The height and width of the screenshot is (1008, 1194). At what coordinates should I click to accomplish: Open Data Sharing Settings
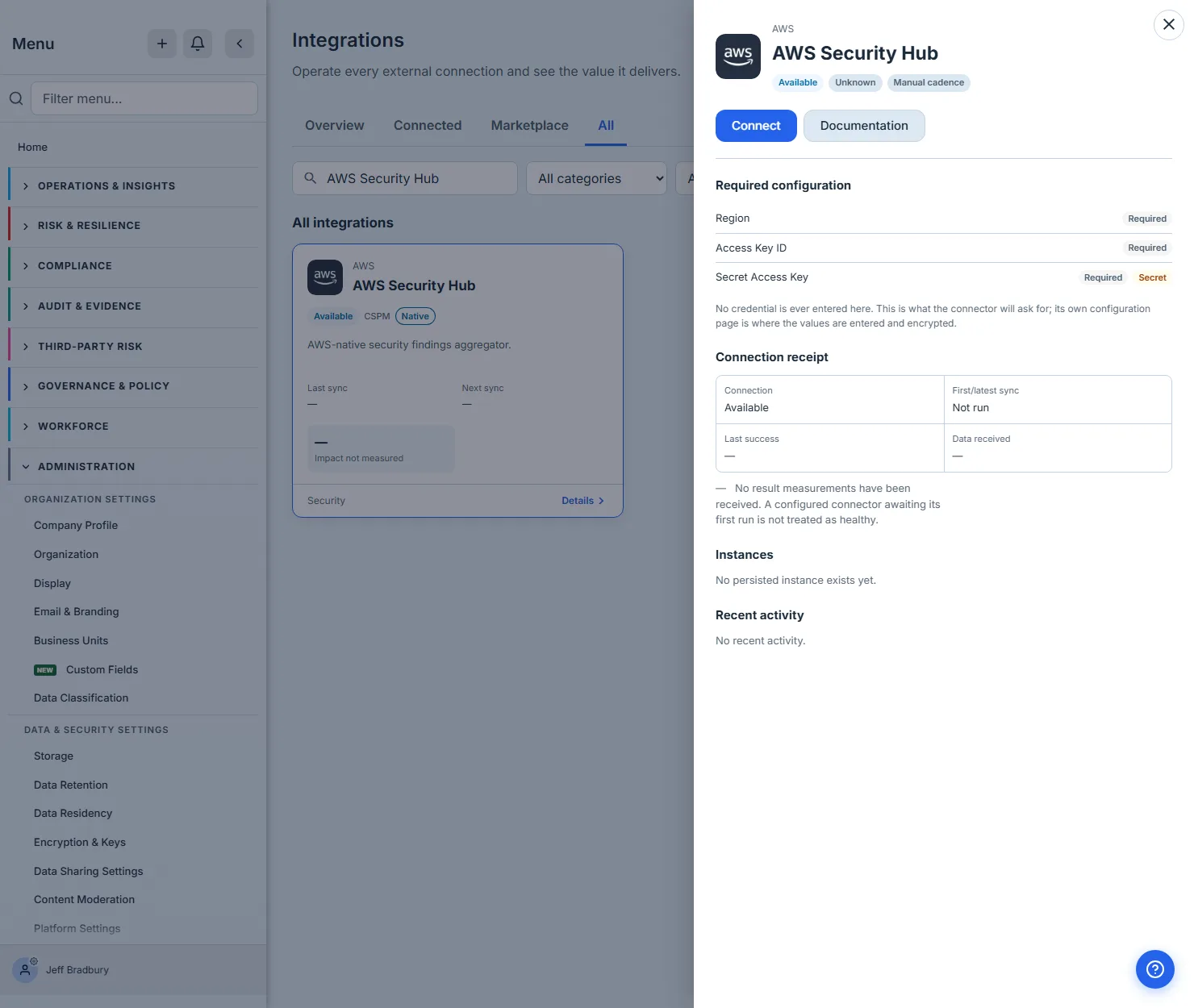click(89, 872)
